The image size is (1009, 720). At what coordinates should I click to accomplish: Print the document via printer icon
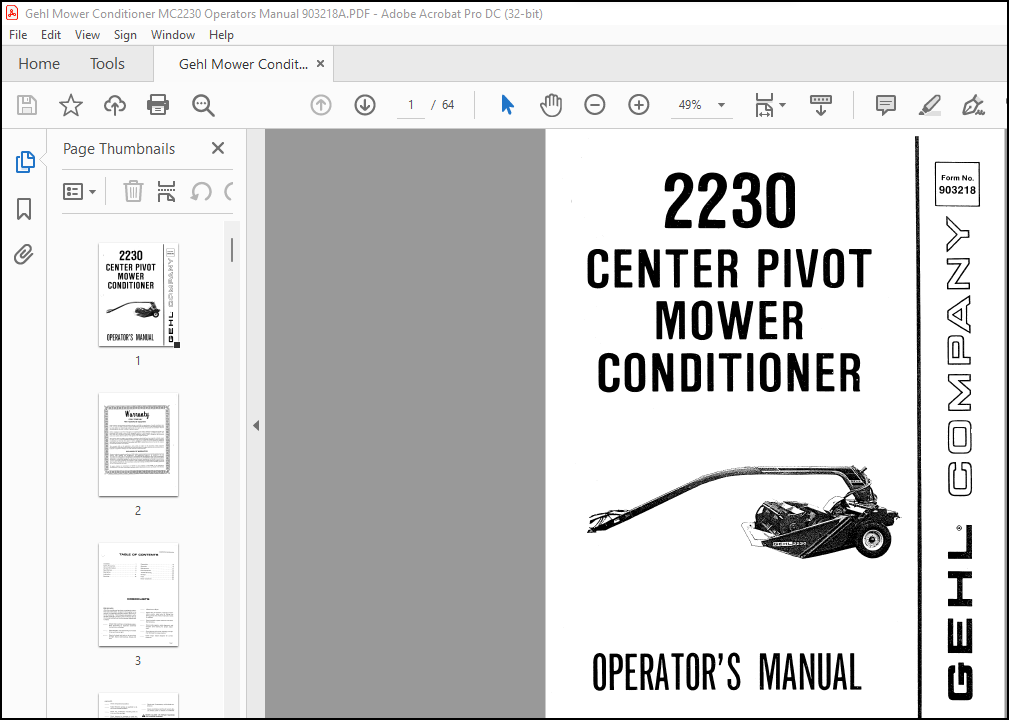pyautogui.click(x=158, y=105)
